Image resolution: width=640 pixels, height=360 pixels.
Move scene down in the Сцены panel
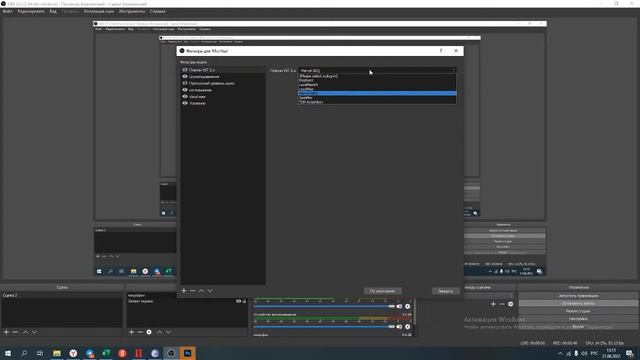click(34, 332)
